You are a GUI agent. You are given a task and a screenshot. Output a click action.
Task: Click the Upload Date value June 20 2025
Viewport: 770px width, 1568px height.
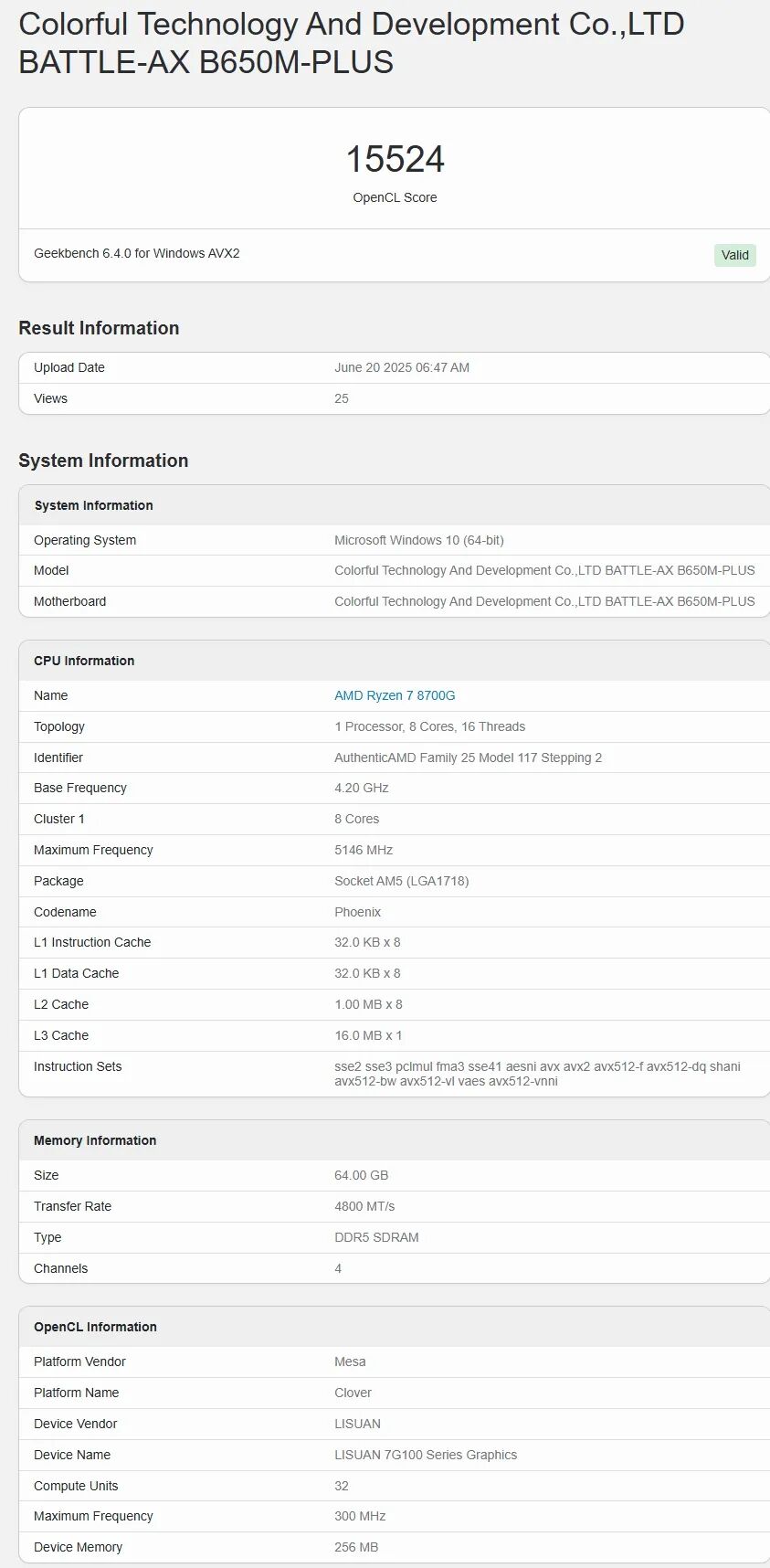click(402, 367)
